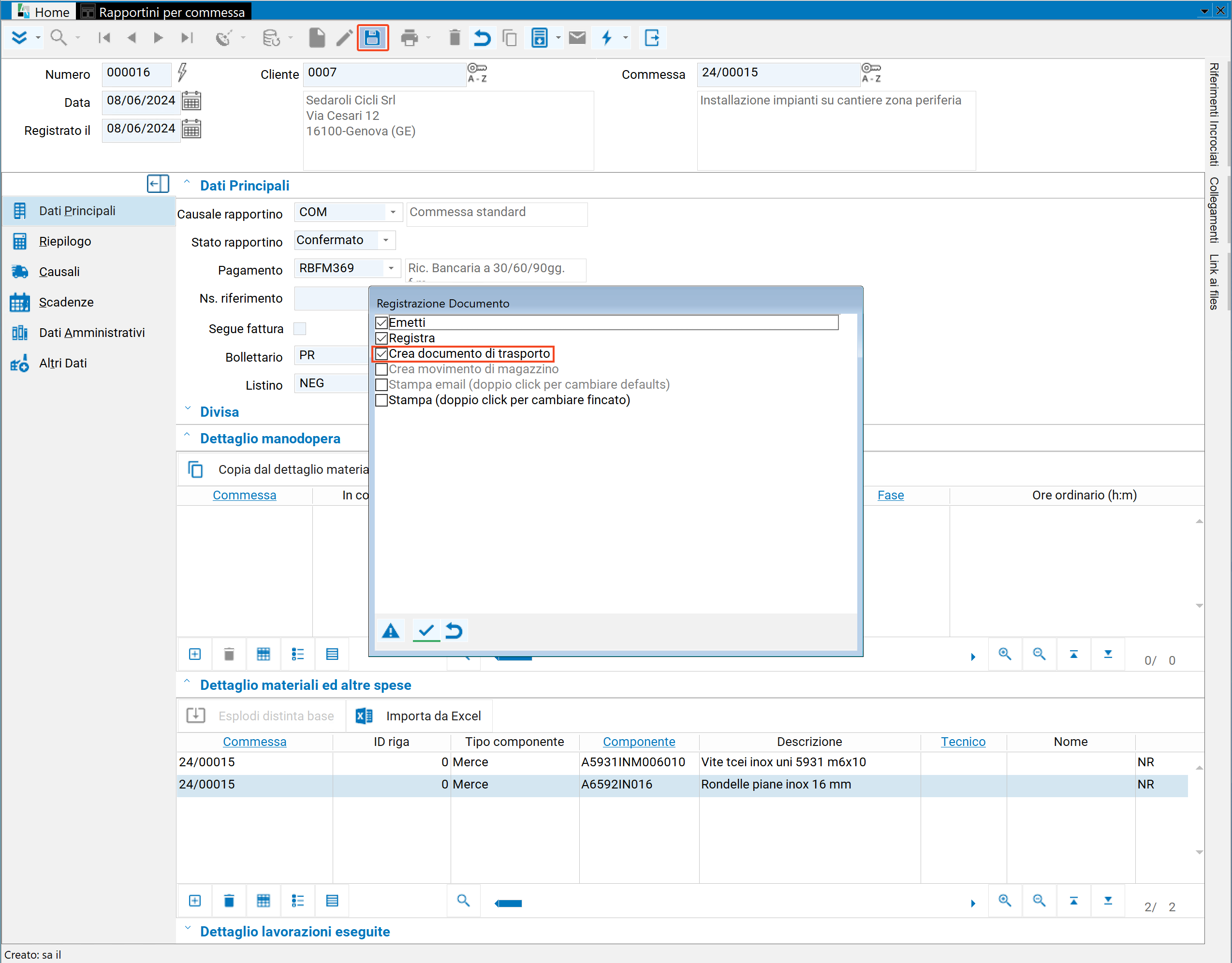
Task: Click the search magnifier in top toolbar
Action: pos(58,38)
